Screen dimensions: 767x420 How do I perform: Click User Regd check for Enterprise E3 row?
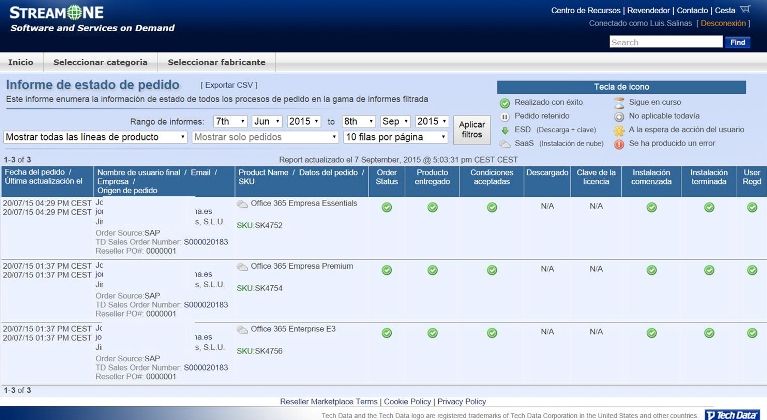coord(752,333)
